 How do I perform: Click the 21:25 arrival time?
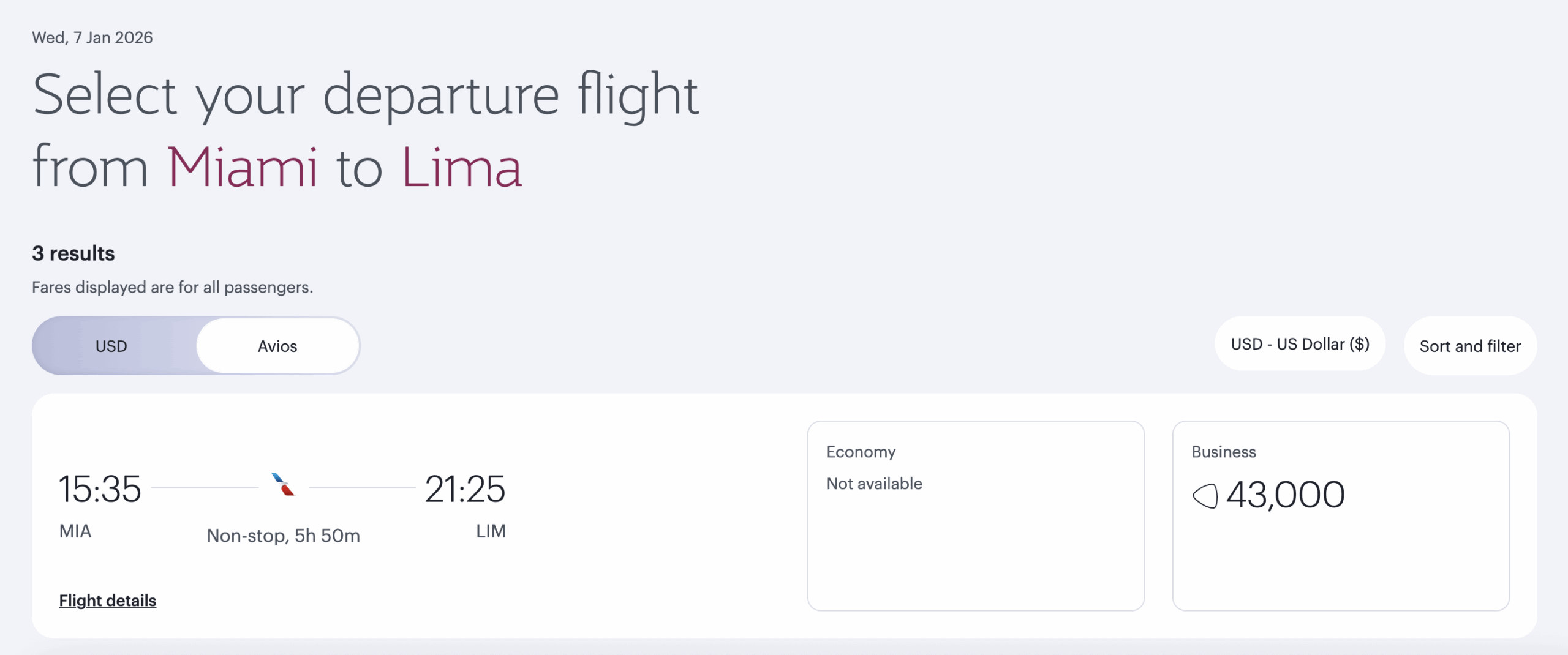(465, 489)
